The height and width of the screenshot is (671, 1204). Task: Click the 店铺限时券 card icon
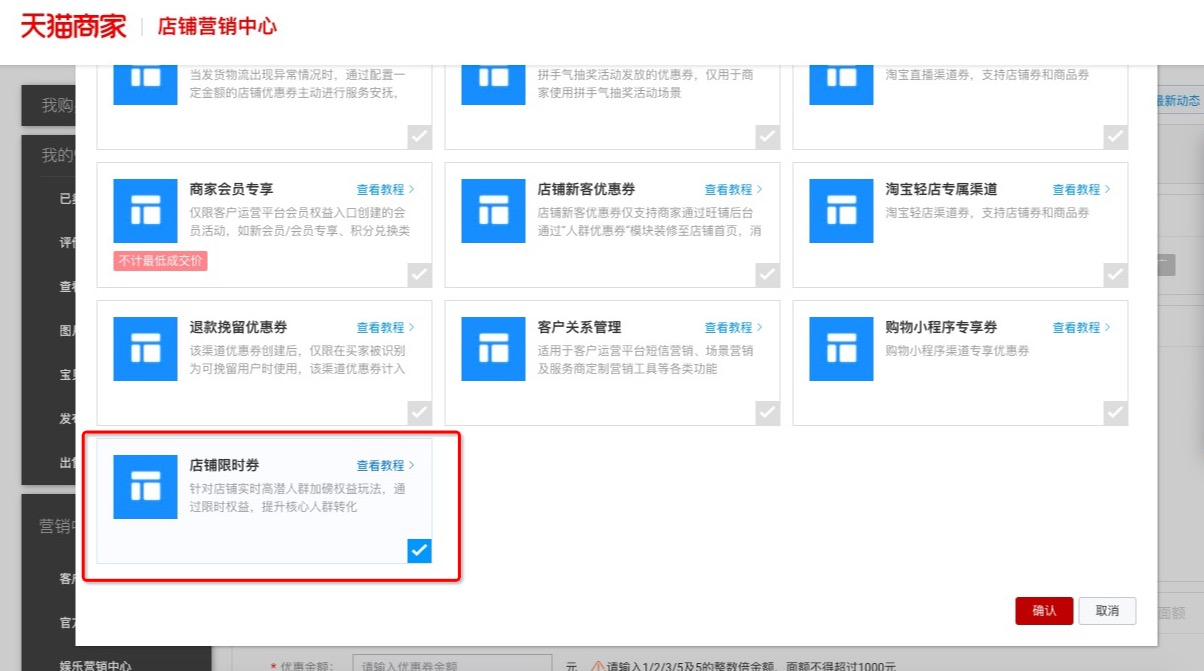(x=146, y=487)
